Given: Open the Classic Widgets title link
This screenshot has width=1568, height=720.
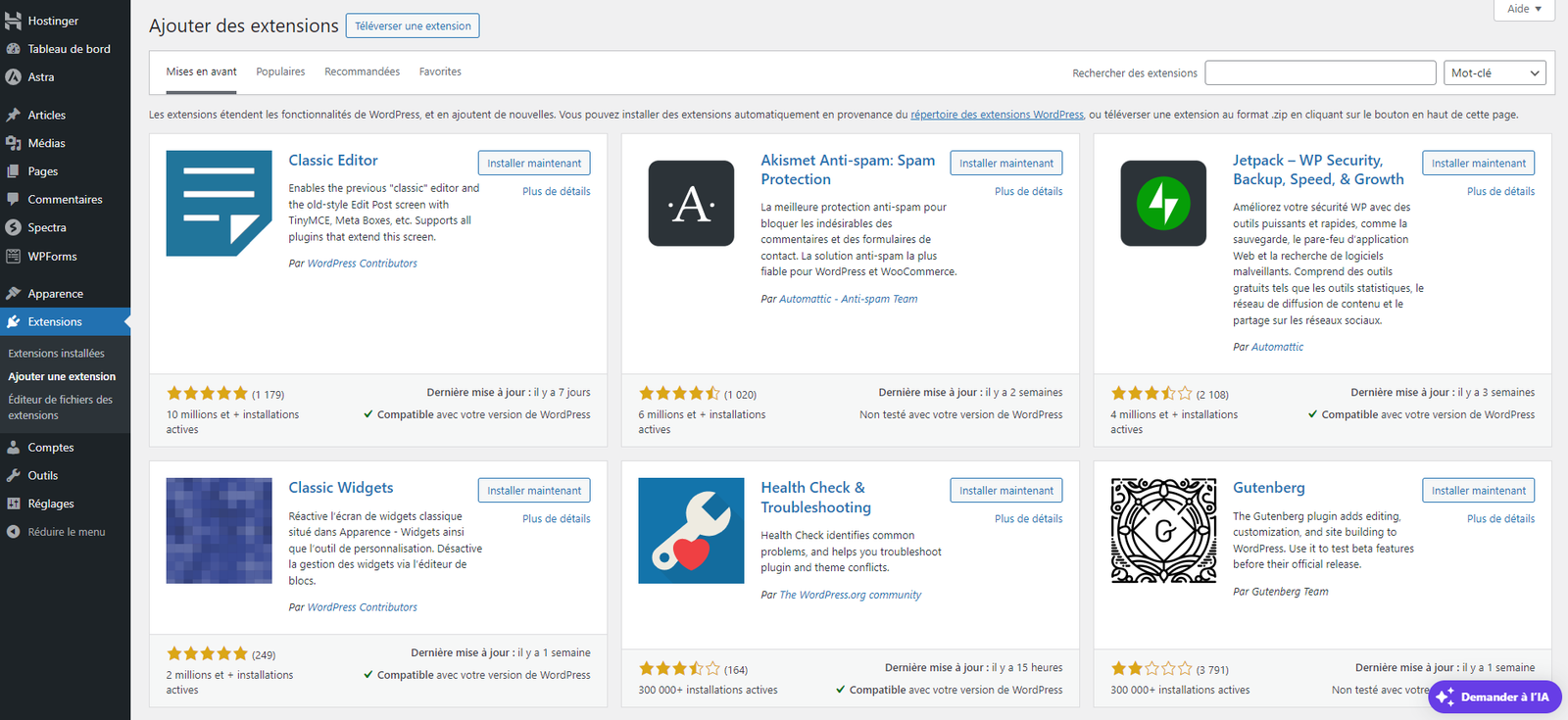Looking at the screenshot, I should click(x=341, y=488).
